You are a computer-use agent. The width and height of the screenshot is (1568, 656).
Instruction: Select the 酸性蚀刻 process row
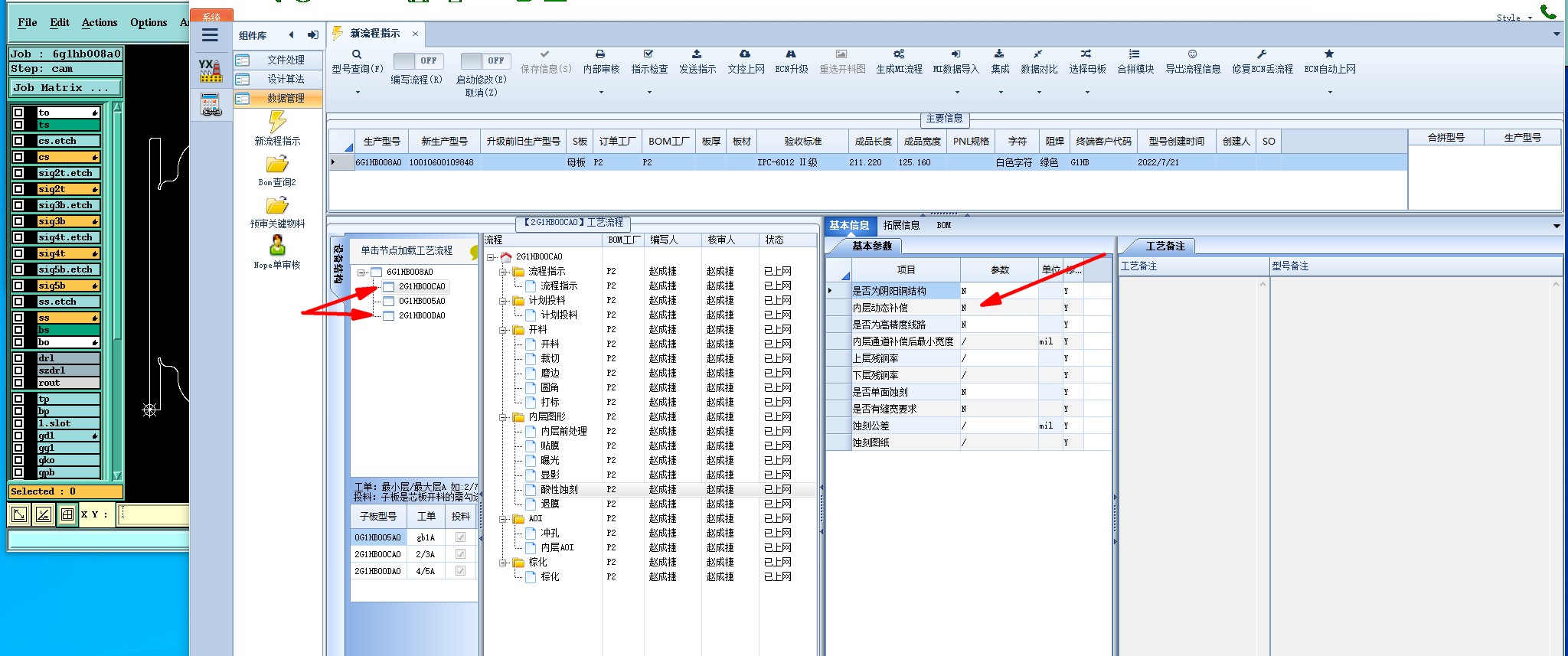[x=651, y=489]
